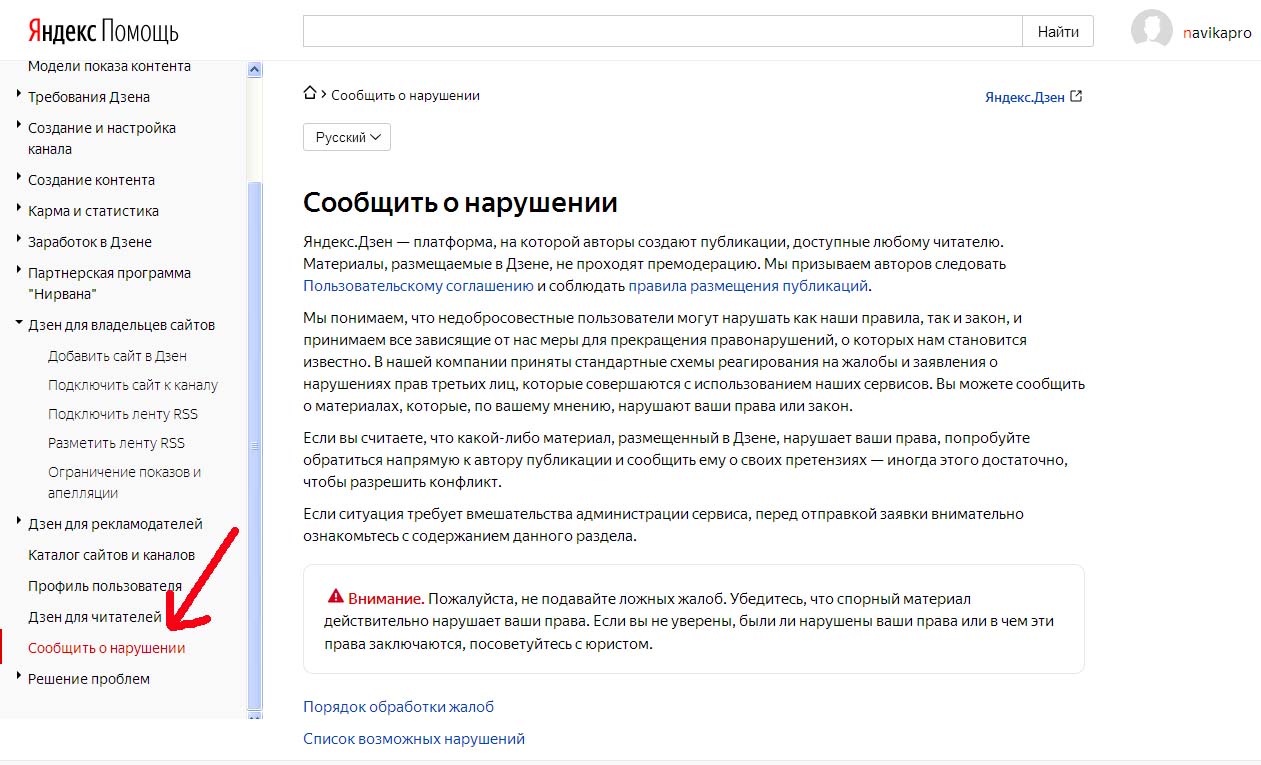1261x765 pixels.
Task: Open Добавить сайт в Дзен page
Action: pos(117,356)
